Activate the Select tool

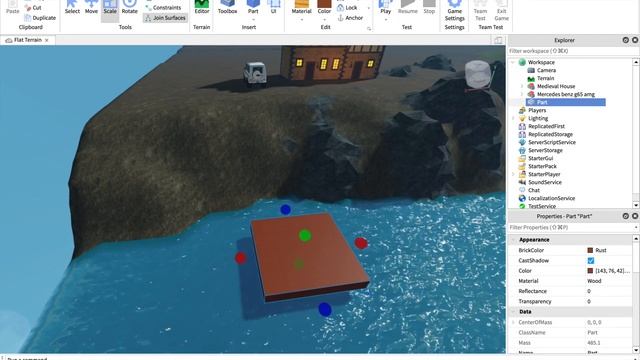point(72,7)
